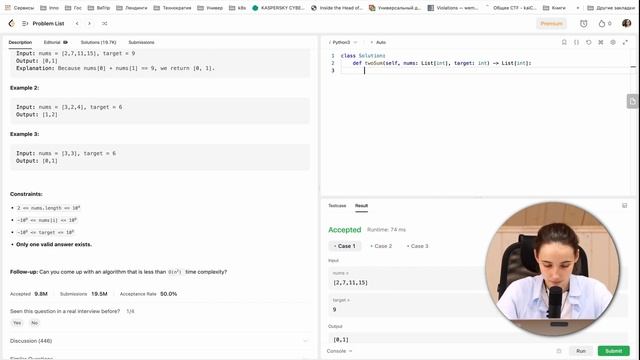Open the Python3 language dropdown

pyautogui.click(x=343, y=42)
